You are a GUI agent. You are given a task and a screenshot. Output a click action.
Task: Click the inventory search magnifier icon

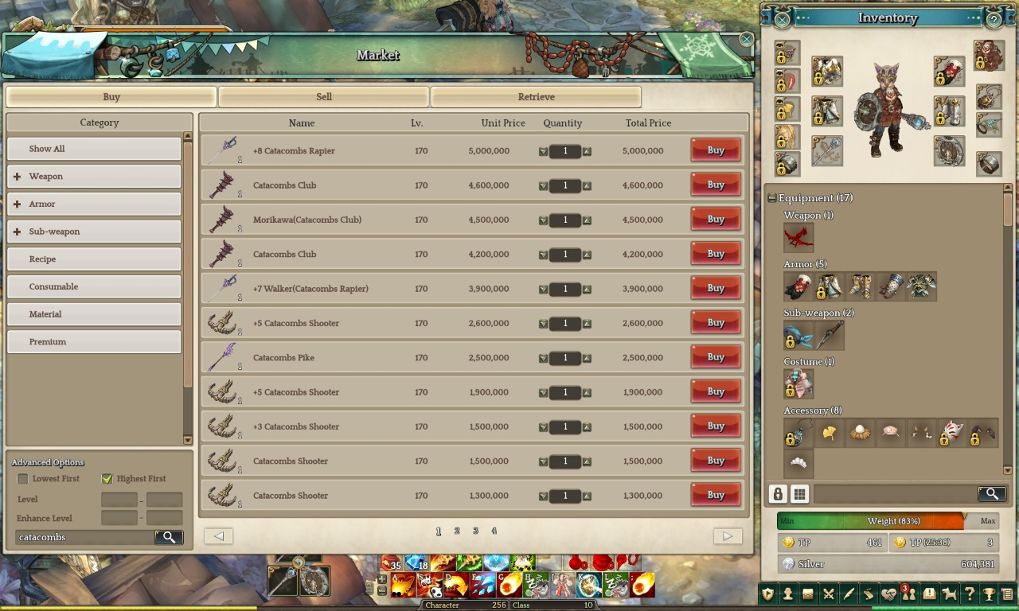click(991, 494)
